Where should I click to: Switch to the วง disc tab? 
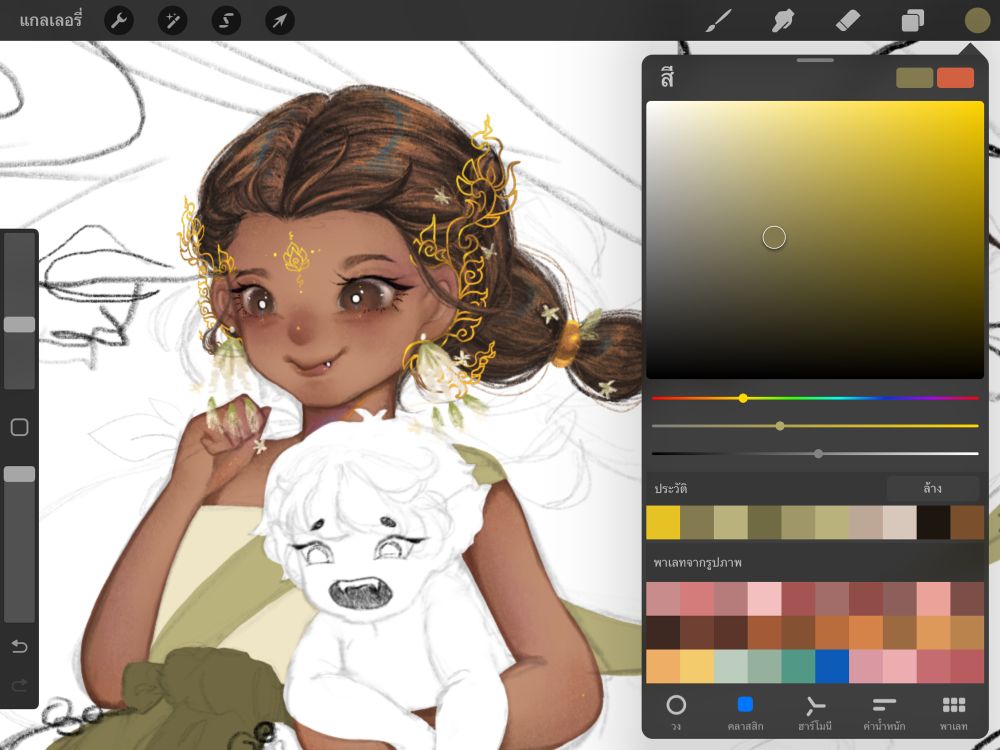point(676,712)
